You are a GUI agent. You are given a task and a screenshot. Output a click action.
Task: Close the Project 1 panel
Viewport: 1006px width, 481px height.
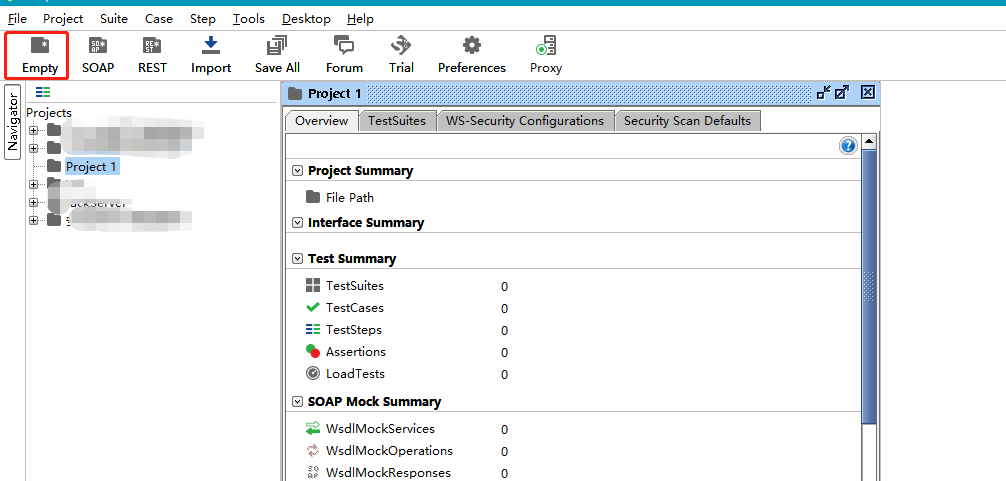(x=867, y=93)
